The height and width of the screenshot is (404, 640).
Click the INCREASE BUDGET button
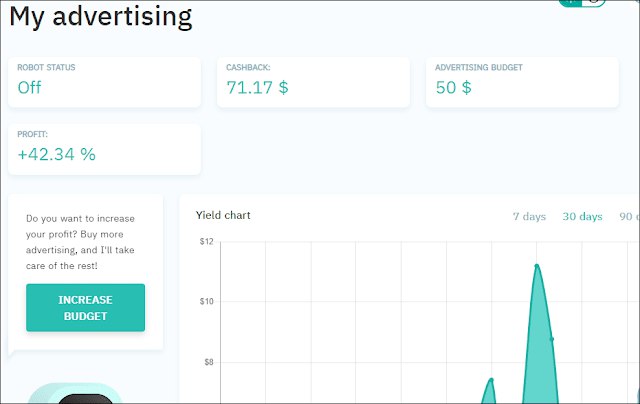(x=85, y=308)
